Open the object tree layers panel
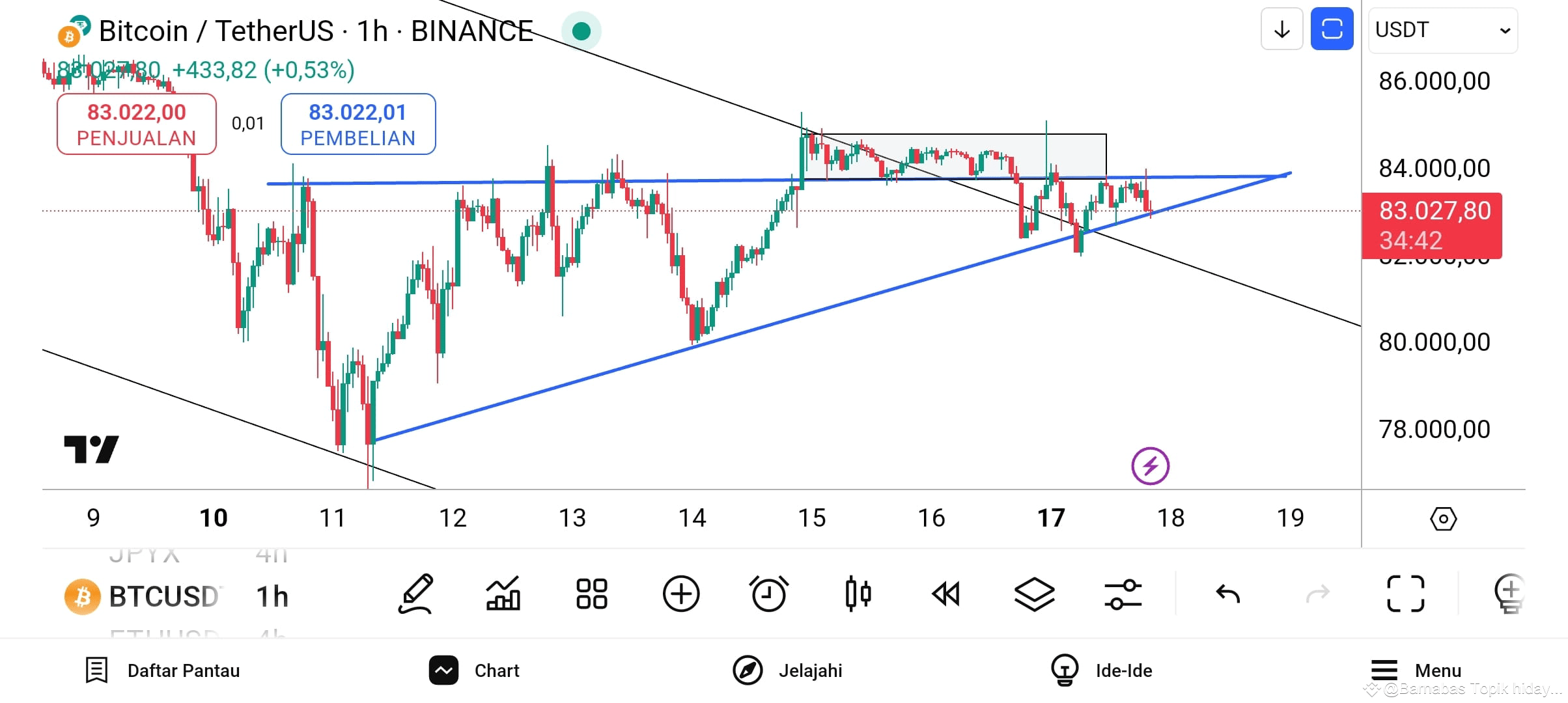The width and height of the screenshot is (1568, 703). (x=1035, y=594)
